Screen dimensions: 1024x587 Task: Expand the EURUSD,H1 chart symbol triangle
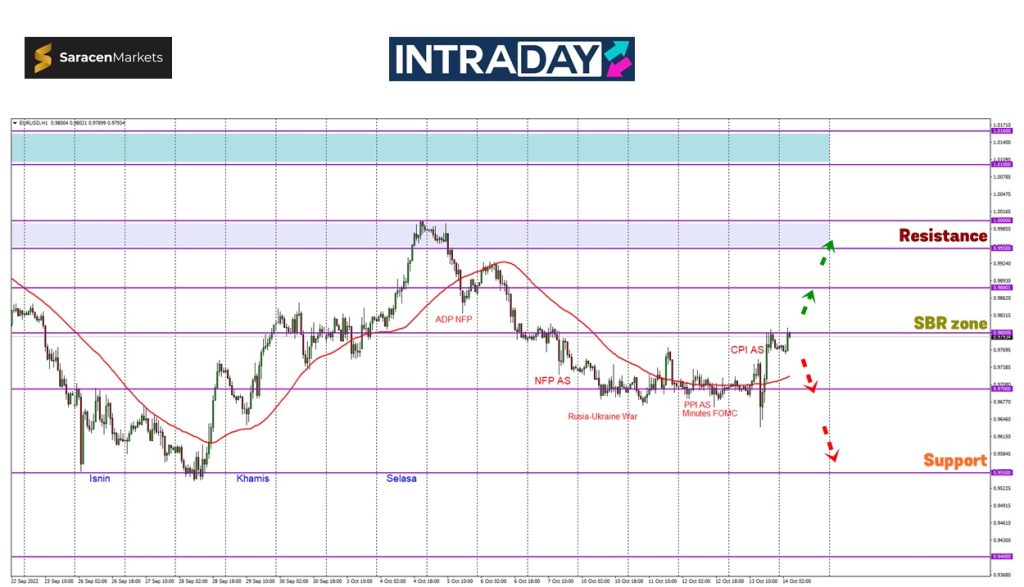(x=15, y=123)
